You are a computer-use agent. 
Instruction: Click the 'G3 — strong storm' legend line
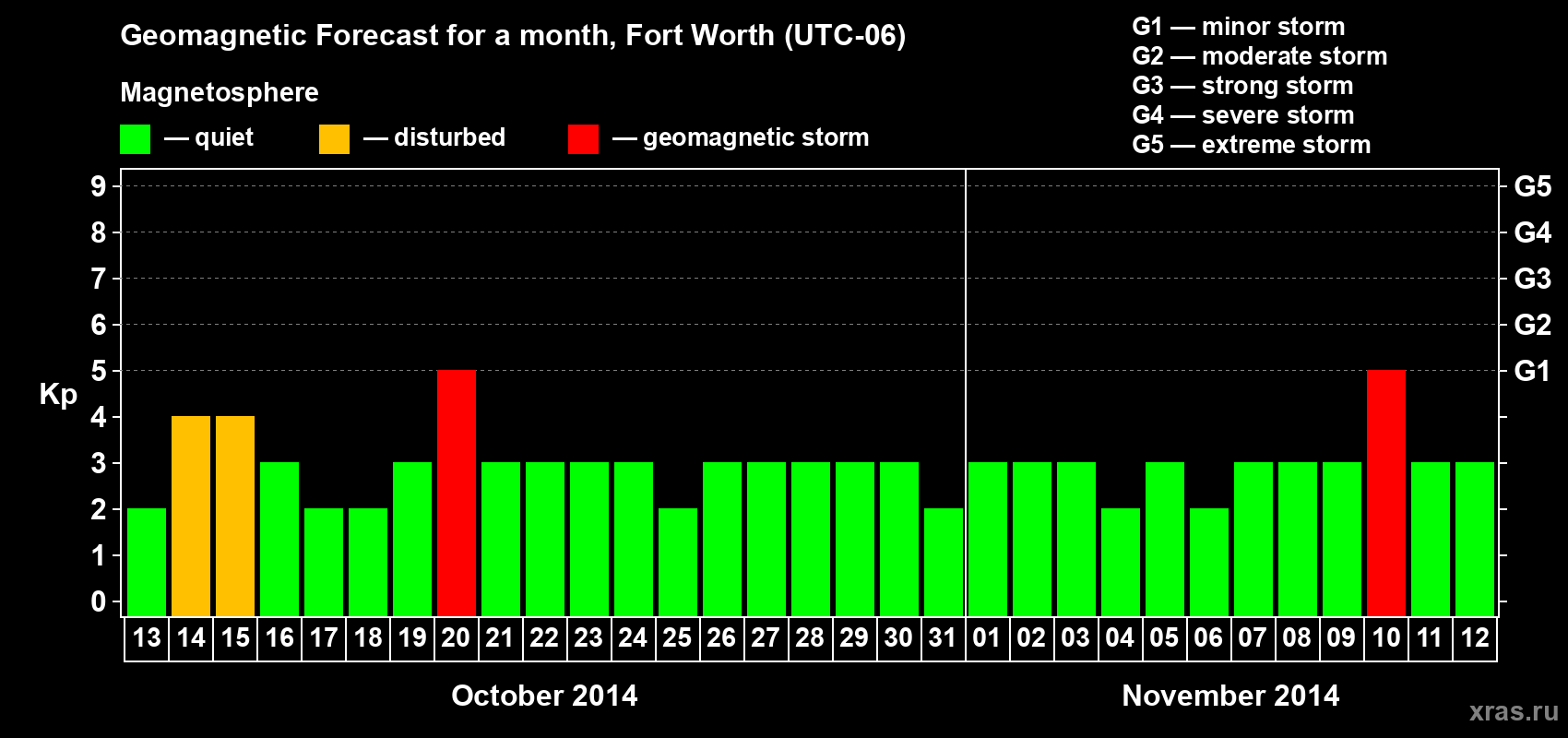click(1242, 86)
